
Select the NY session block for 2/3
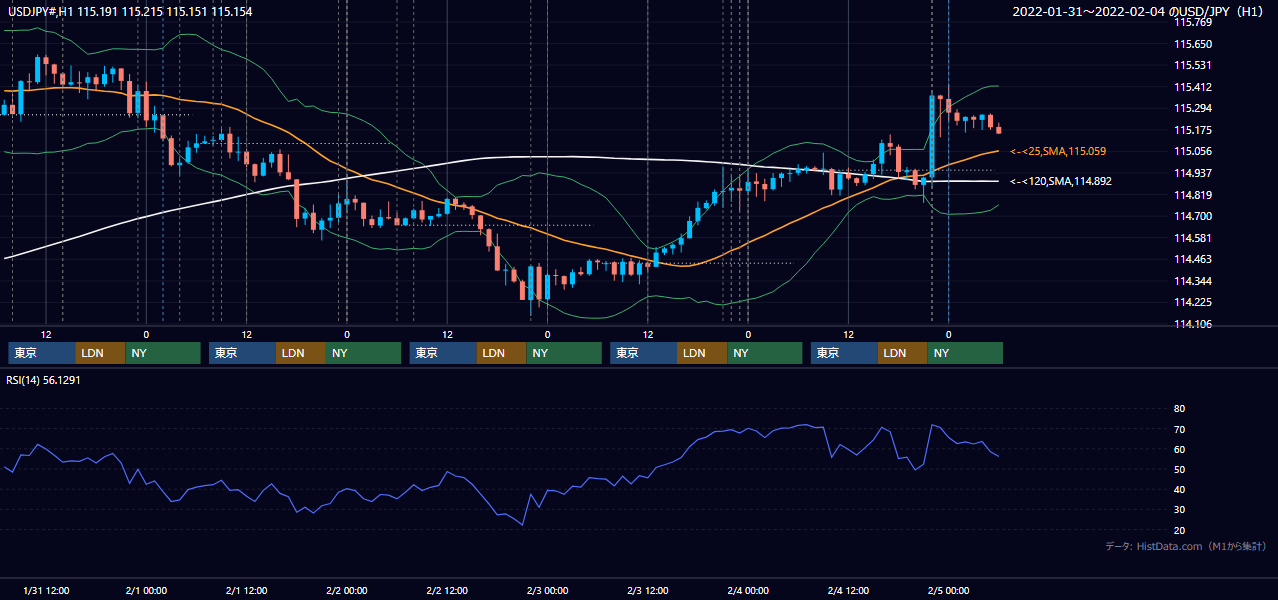tap(765, 353)
